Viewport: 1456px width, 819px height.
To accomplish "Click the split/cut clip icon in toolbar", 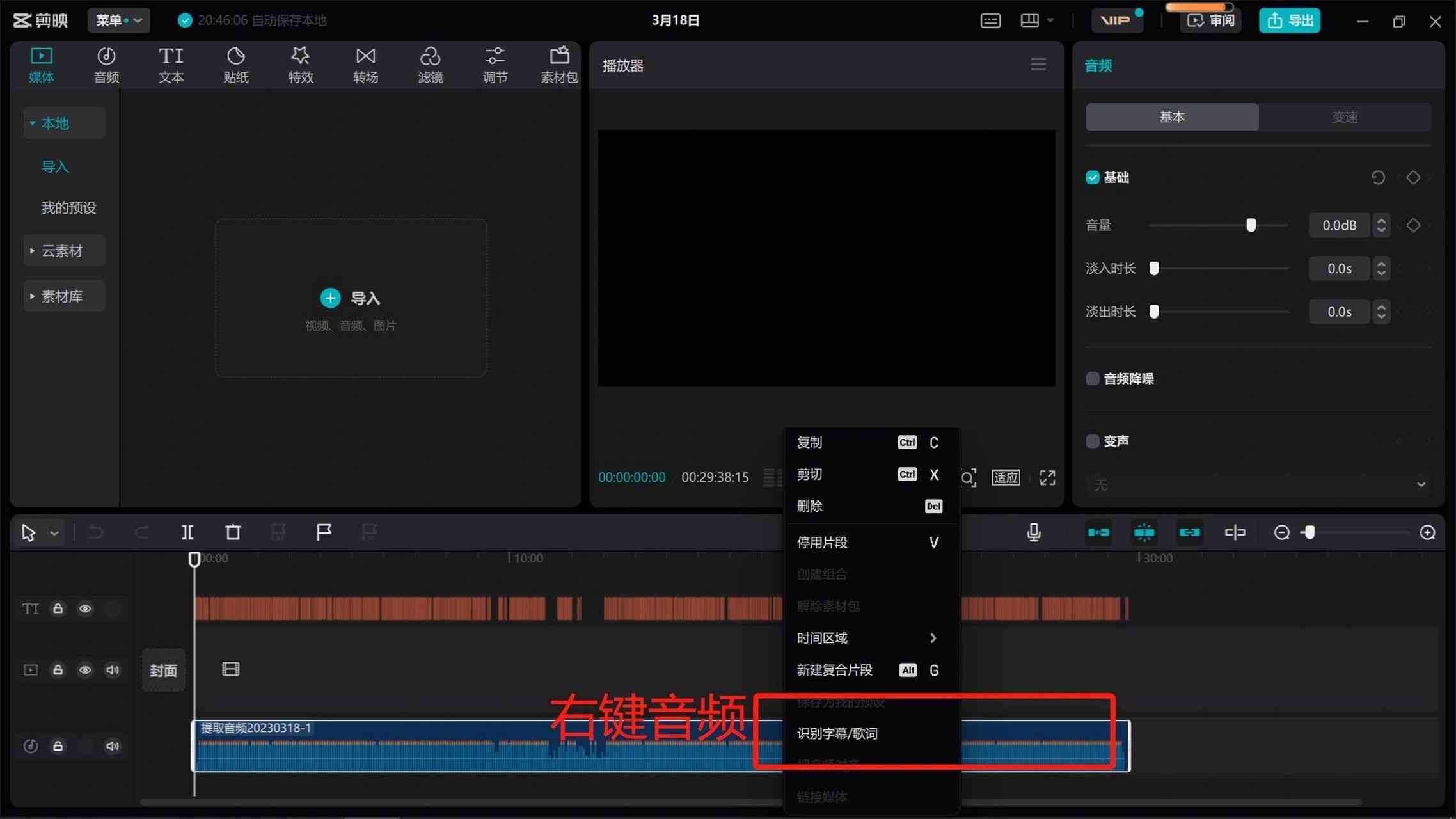I will point(187,531).
